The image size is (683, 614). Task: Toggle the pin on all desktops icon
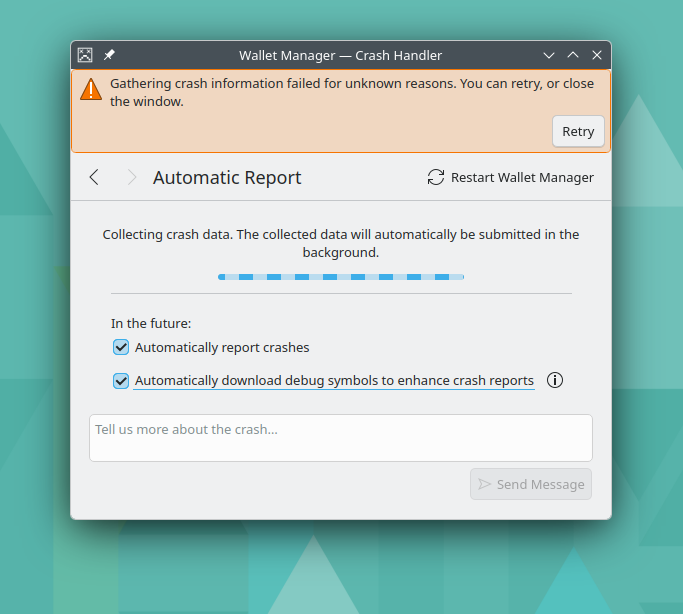pyautogui.click(x=109, y=55)
